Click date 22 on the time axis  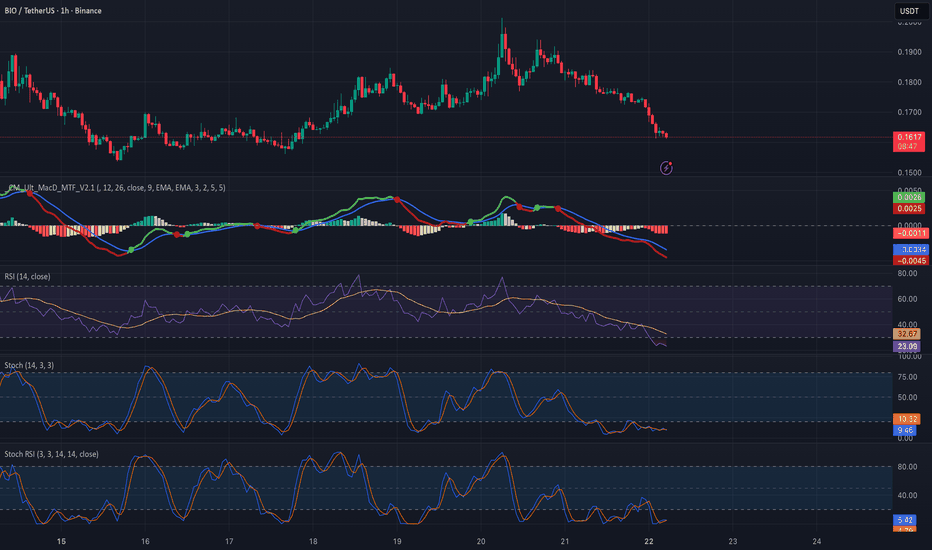[x=648, y=541]
